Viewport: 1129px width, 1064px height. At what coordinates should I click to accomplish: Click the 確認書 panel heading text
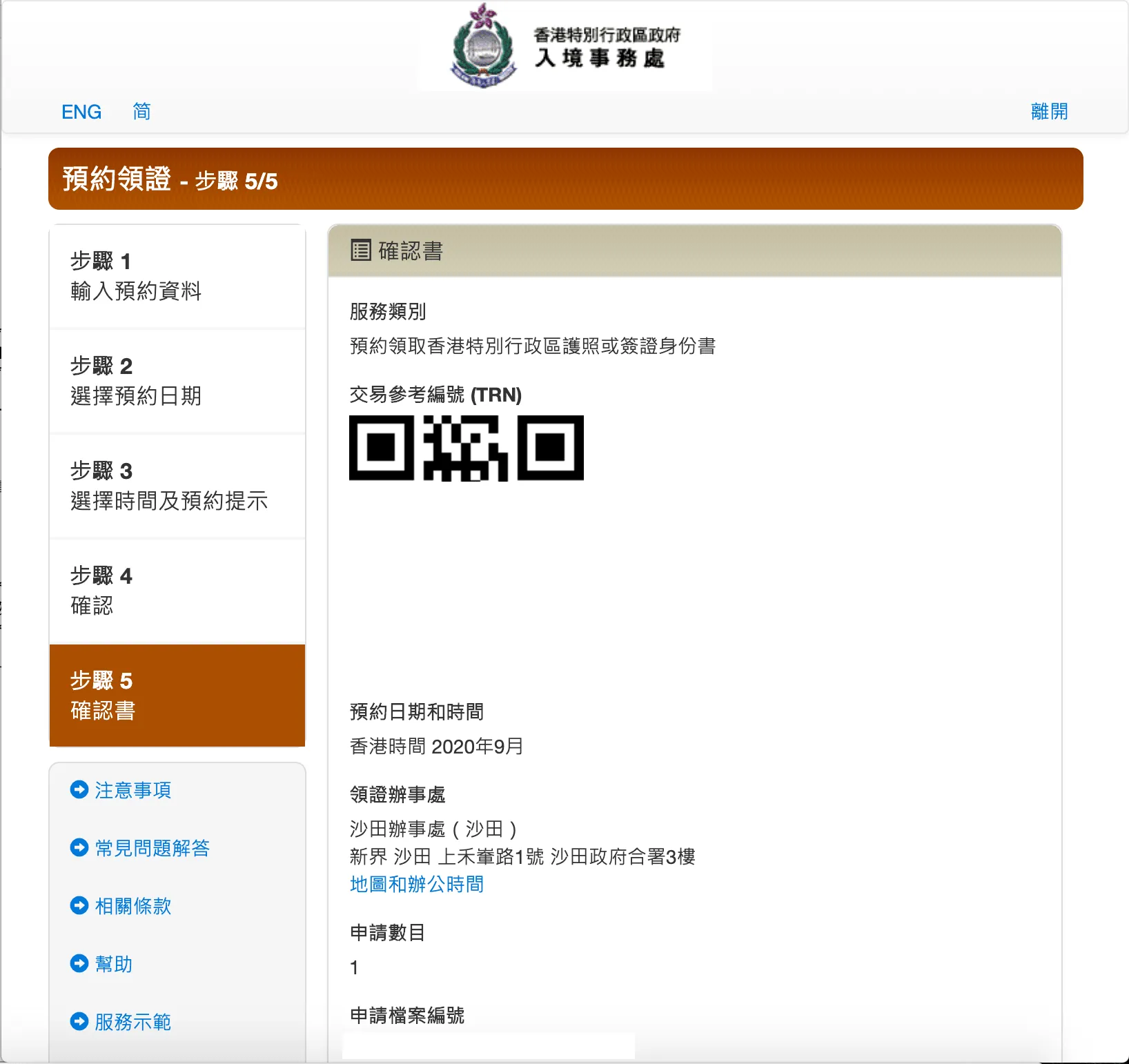point(411,250)
